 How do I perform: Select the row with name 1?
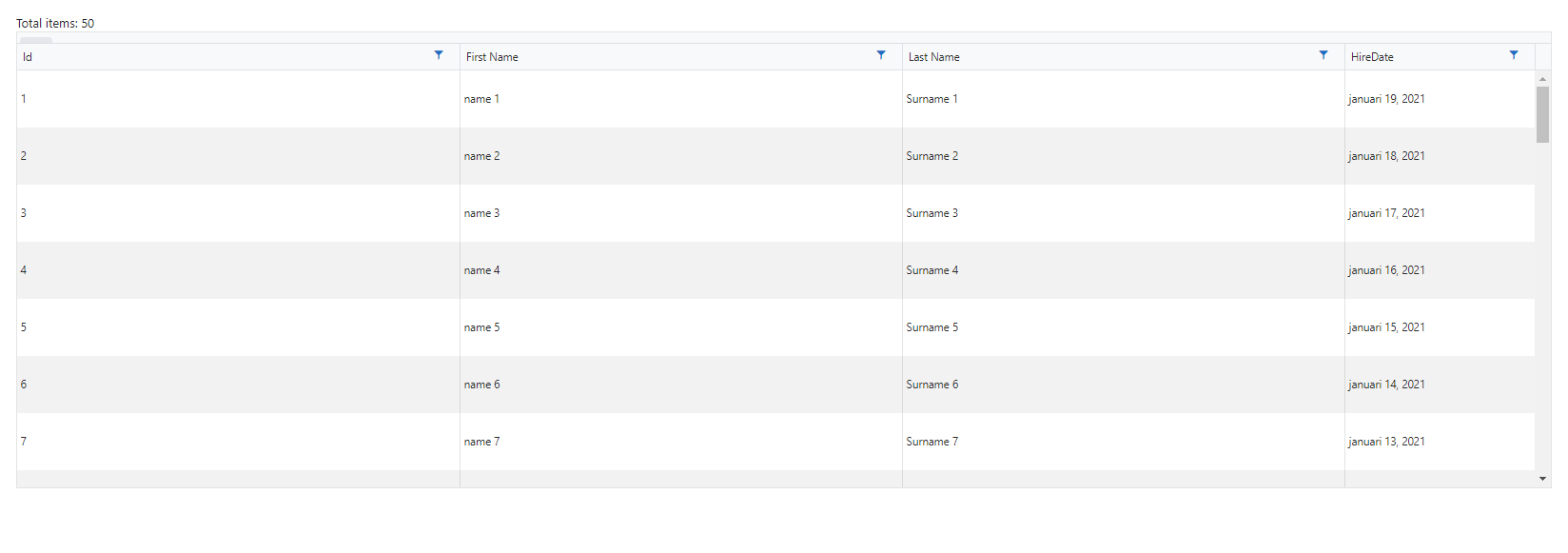tap(481, 99)
